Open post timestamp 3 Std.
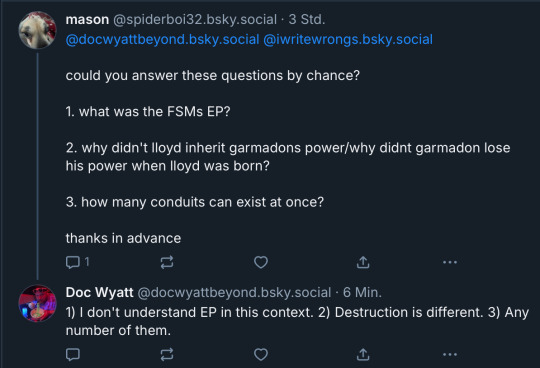 pos(307,20)
